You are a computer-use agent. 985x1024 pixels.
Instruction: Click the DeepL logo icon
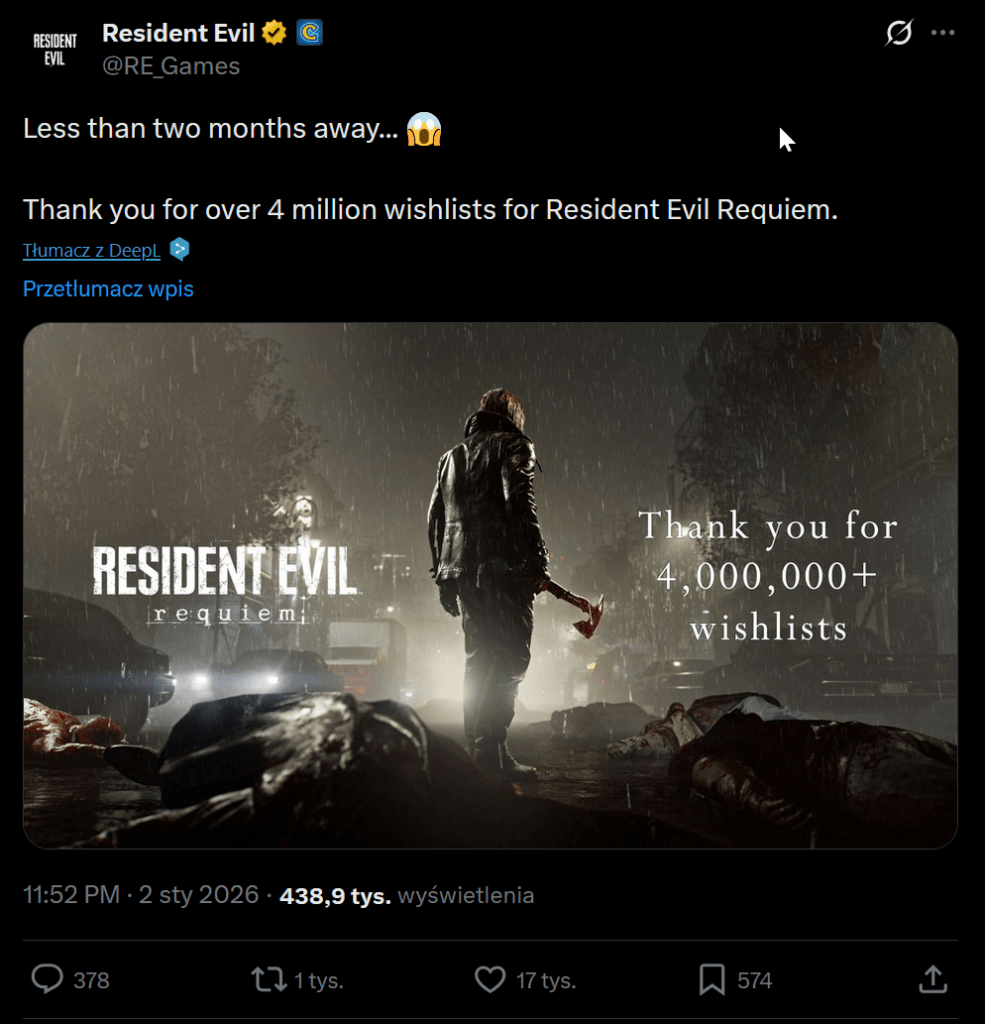[180, 249]
